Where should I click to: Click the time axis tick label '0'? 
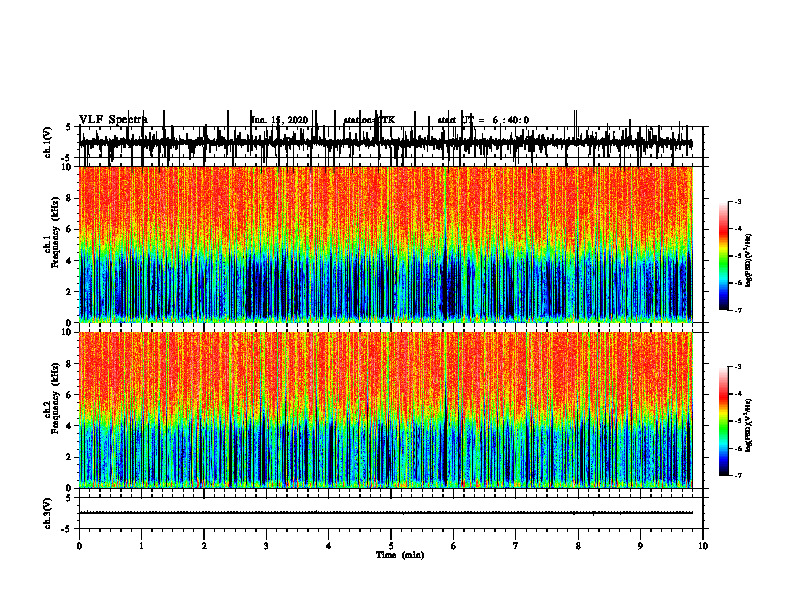coord(79,546)
